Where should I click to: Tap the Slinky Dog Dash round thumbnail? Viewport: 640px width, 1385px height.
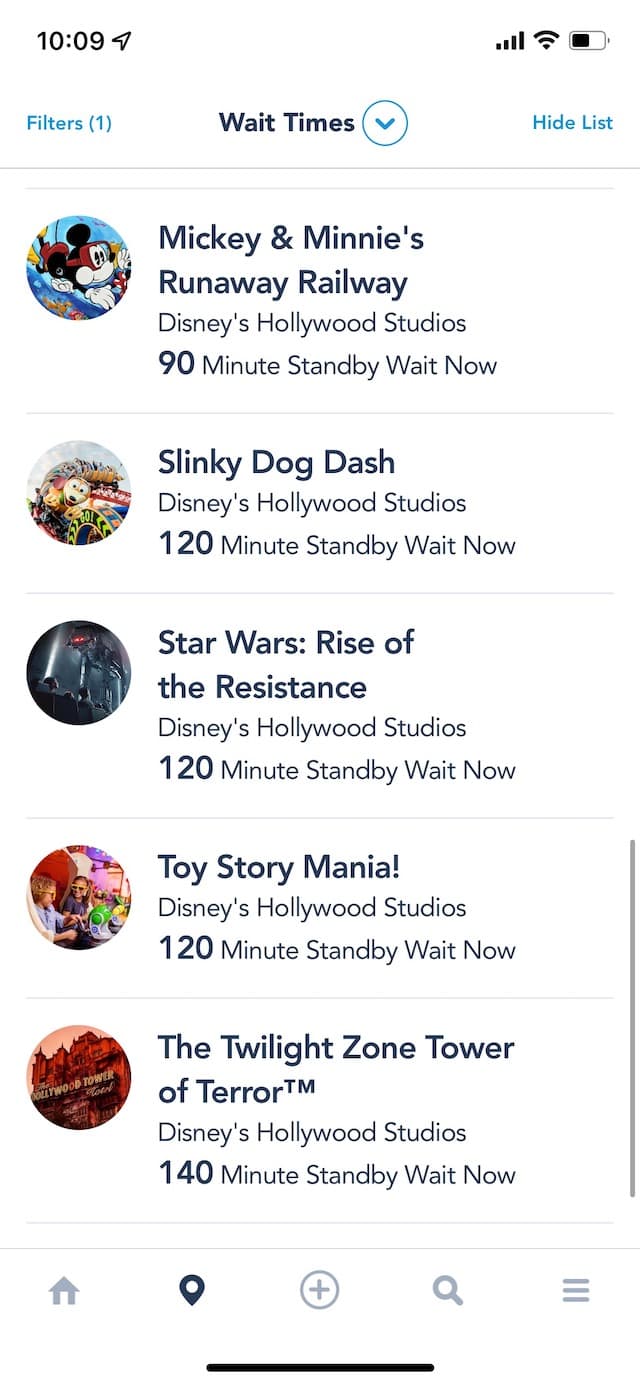(78, 493)
